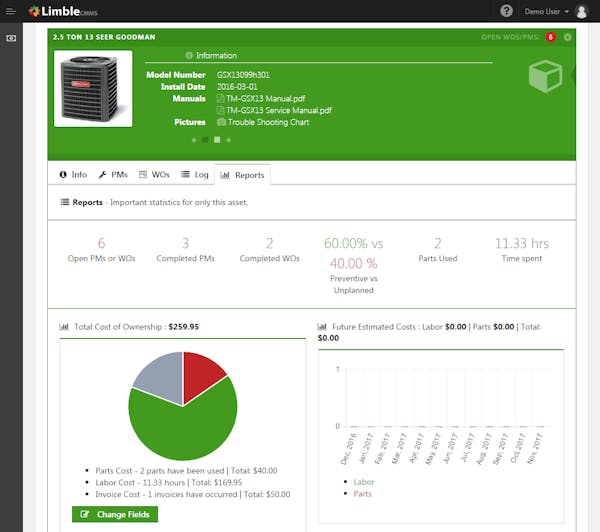The image size is (600, 532).
Task: Click the Labor Cost summary line
Action: click(x=169, y=482)
